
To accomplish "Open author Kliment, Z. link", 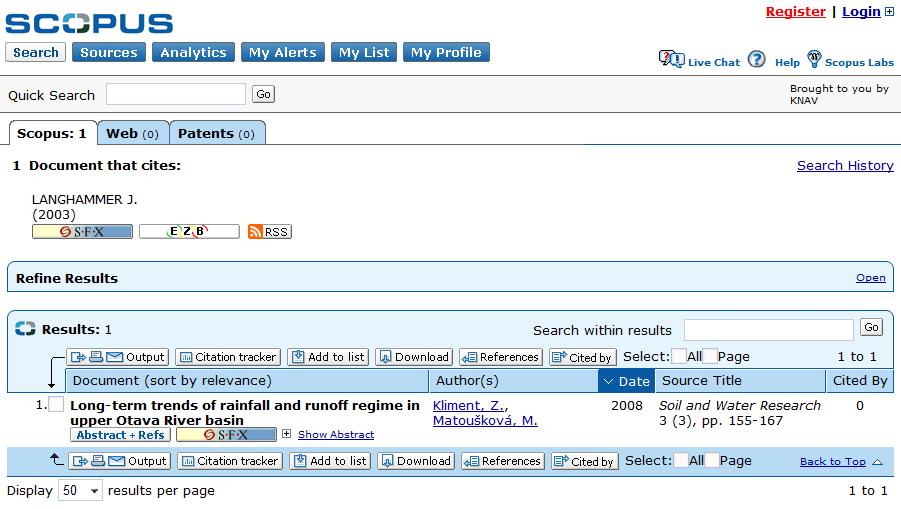I will click(x=469, y=406).
